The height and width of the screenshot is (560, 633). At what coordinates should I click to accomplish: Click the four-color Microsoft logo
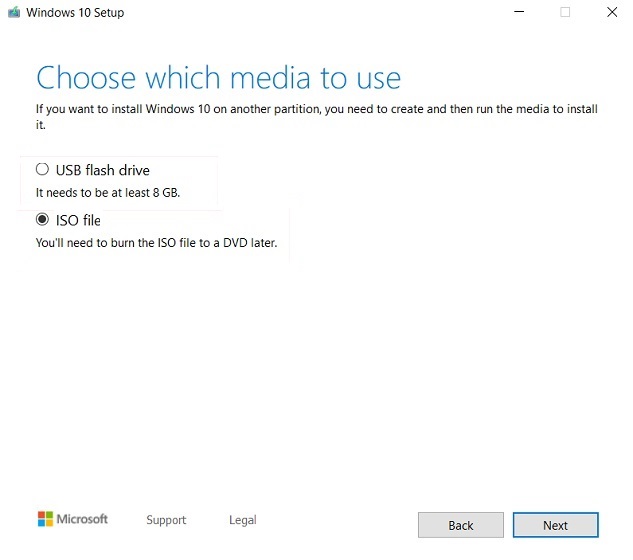click(45, 519)
